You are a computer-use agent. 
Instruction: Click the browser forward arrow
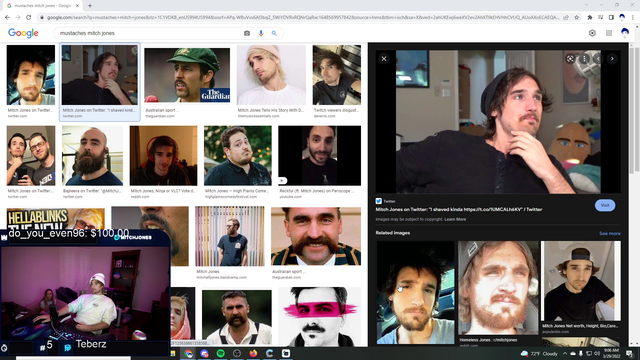(x=18, y=18)
